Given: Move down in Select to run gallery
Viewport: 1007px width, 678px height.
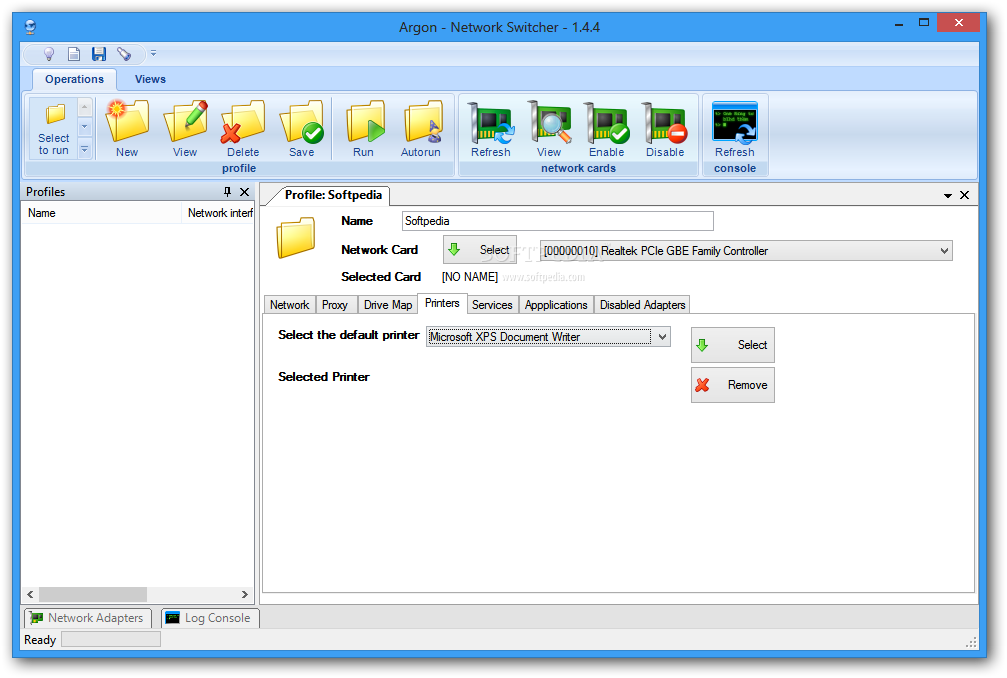Looking at the screenshot, I should [x=85, y=128].
